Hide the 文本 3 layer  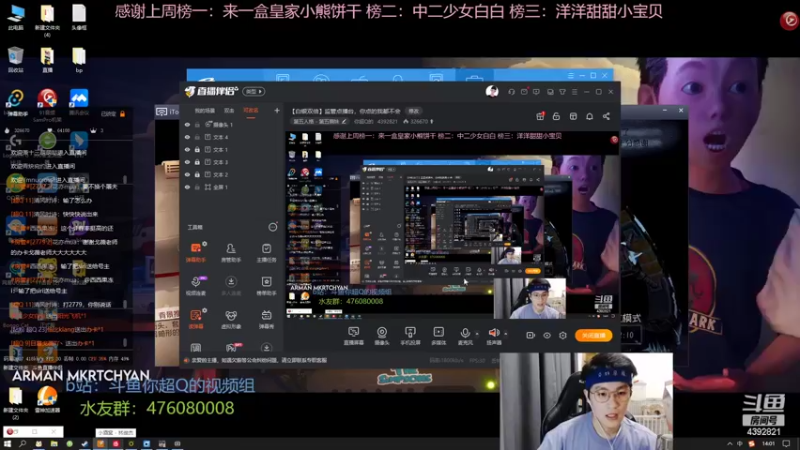coord(187,162)
